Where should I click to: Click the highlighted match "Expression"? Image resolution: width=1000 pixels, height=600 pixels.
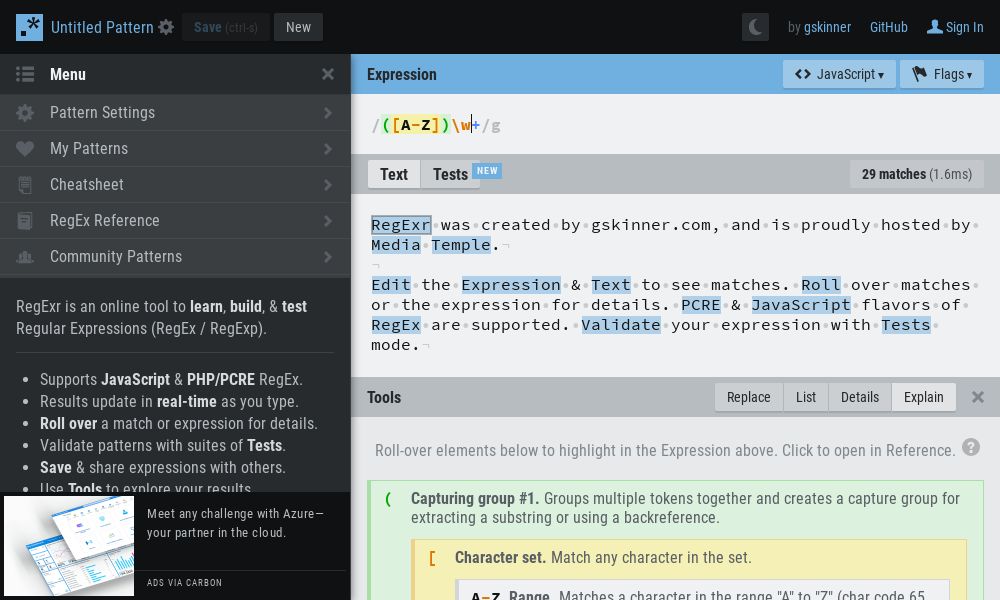[x=511, y=285]
